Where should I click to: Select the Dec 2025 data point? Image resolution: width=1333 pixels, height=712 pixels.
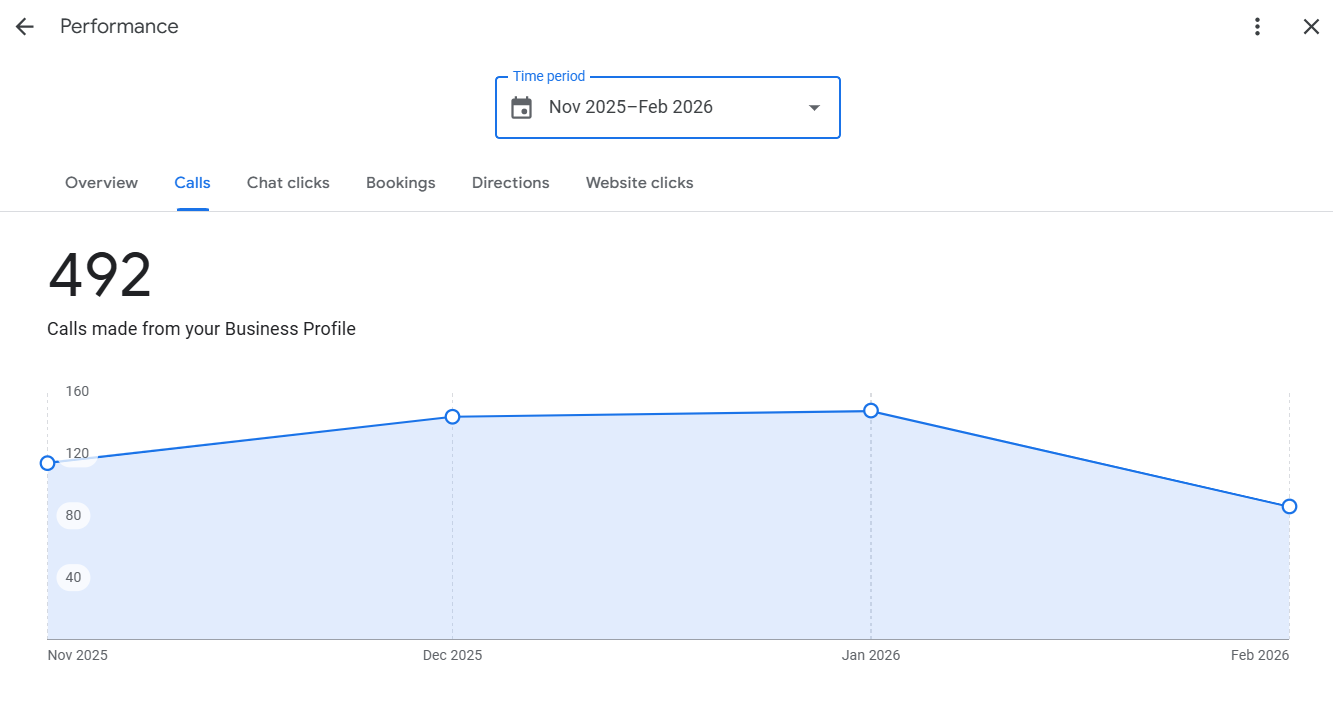[452, 417]
